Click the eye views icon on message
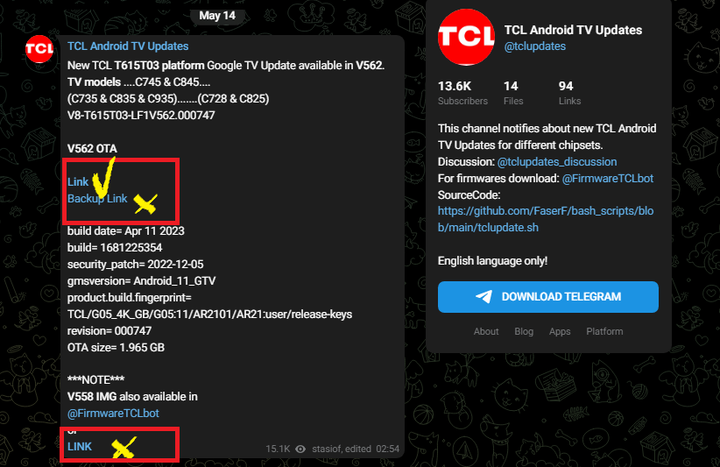 coord(300,449)
